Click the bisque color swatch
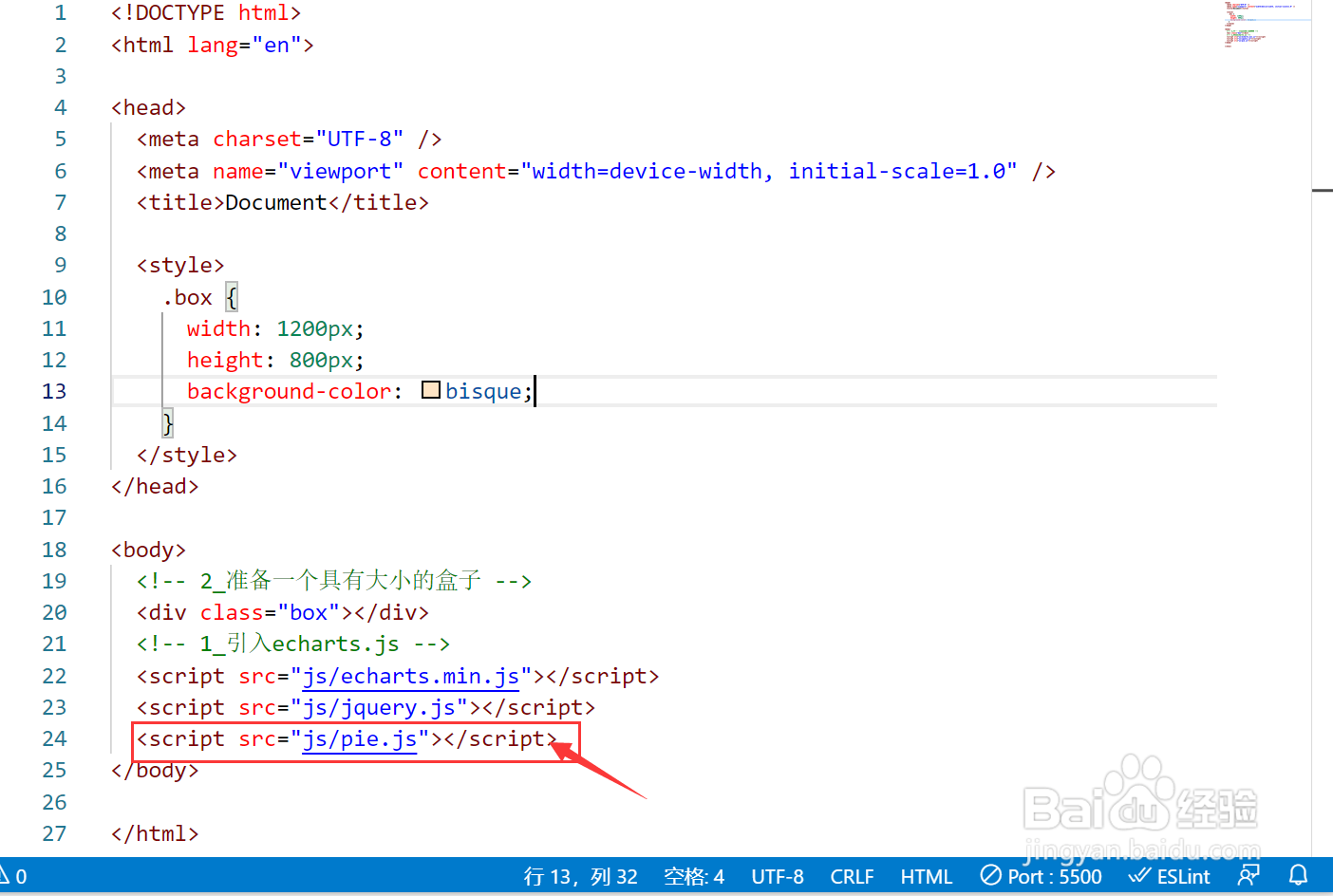The width and height of the screenshot is (1333, 896). 431,390
